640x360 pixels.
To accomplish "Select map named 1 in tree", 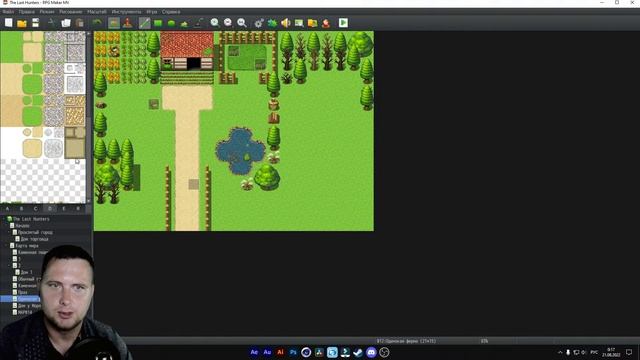I will point(19,259).
